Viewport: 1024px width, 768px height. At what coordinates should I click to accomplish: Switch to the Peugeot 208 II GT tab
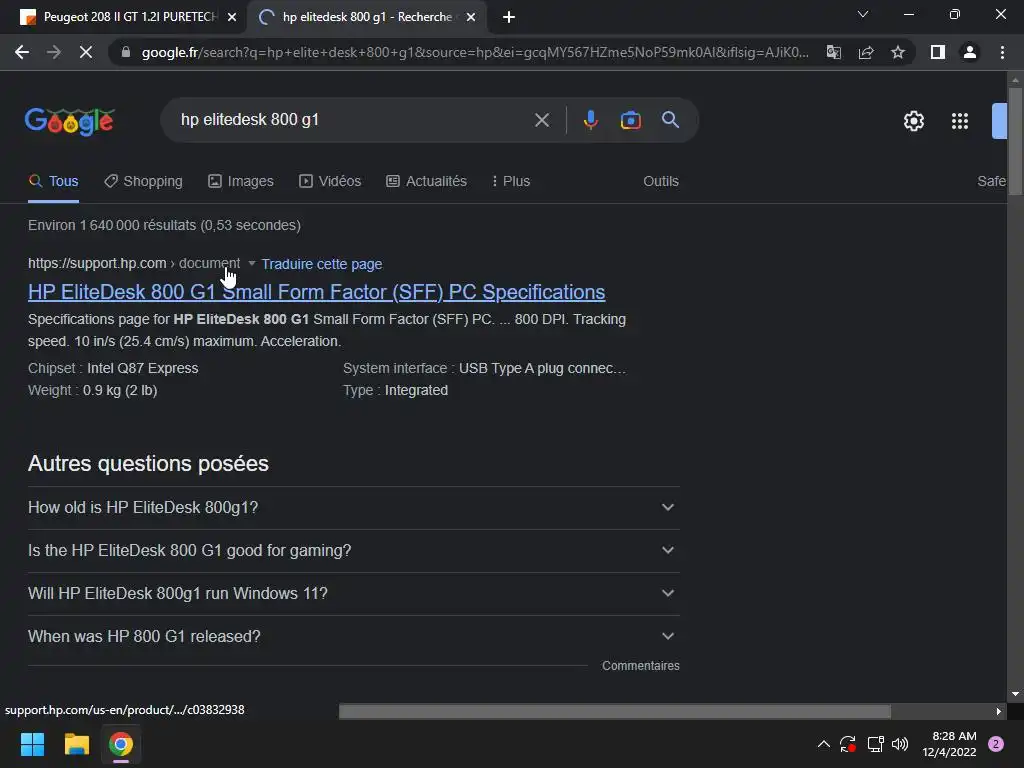pos(122,17)
